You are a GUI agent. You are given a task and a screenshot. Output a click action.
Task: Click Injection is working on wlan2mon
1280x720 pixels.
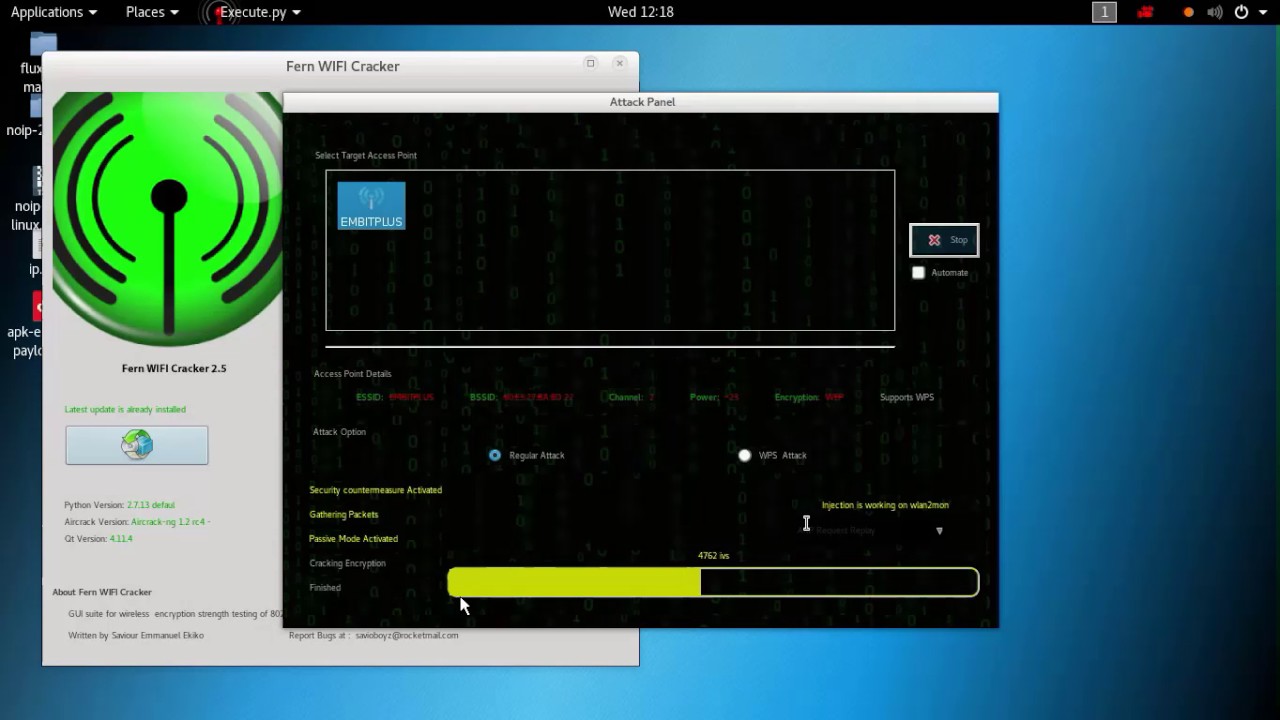885,505
